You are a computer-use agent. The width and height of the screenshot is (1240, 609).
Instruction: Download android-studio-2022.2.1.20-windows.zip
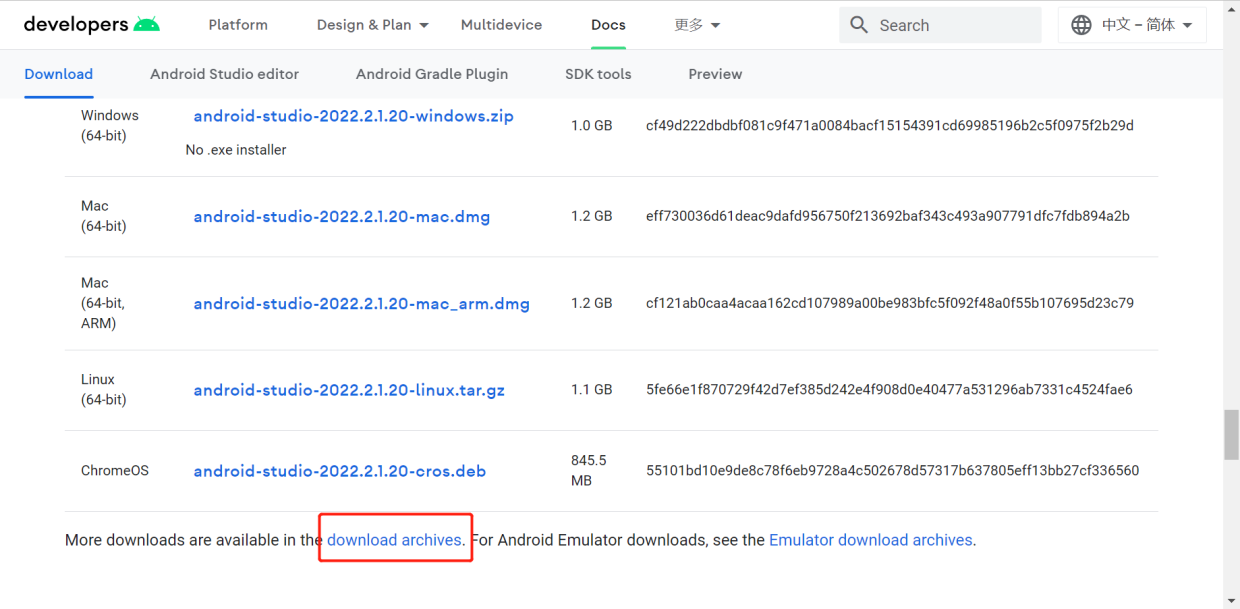coord(354,116)
